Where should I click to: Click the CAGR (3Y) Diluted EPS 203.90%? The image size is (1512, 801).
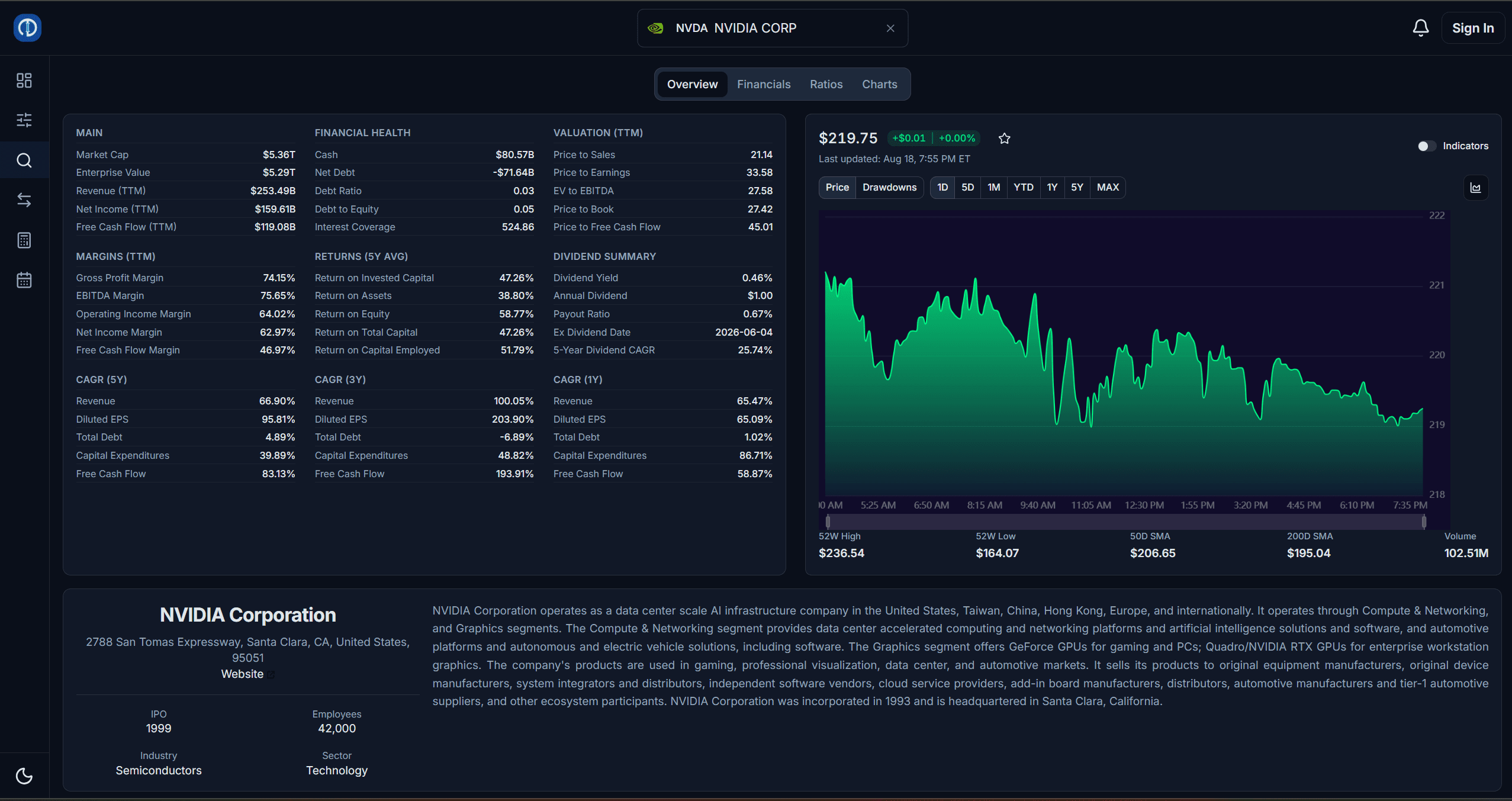point(513,420)
